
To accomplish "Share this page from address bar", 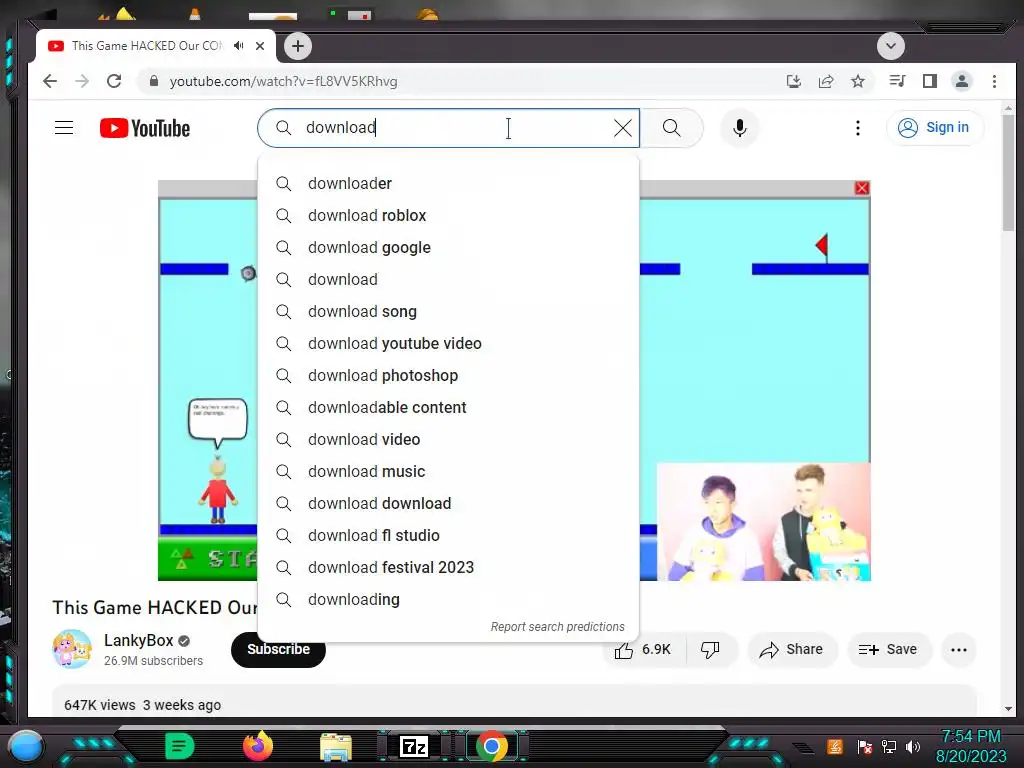I will click(826, 82).
